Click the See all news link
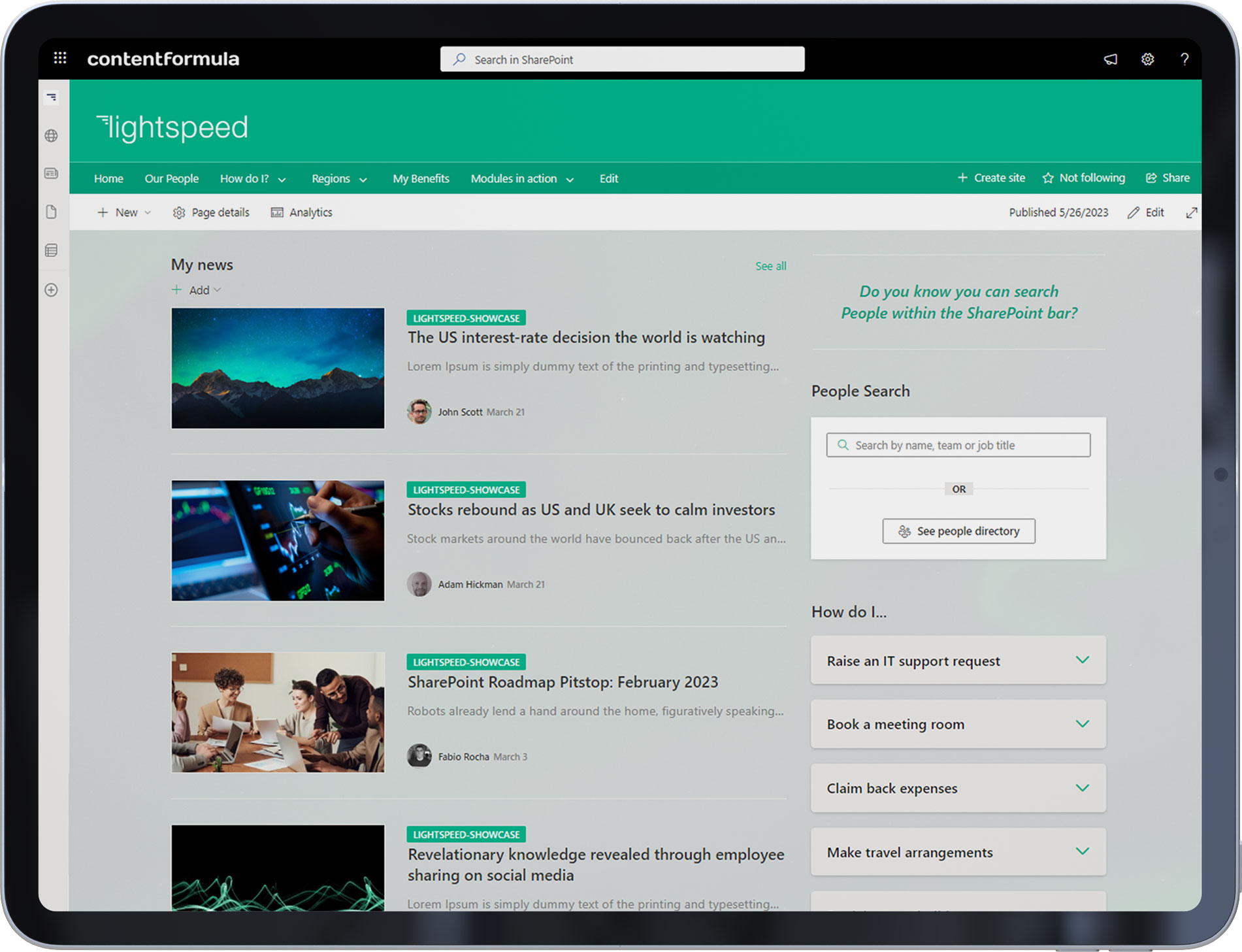This screenshot has height=952, width=1242. 771,266
